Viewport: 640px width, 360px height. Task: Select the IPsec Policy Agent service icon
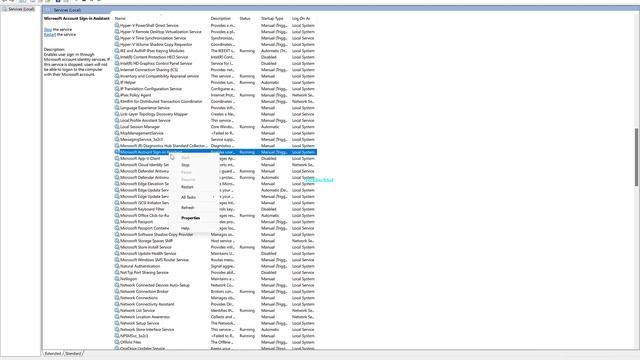(117, 95)
